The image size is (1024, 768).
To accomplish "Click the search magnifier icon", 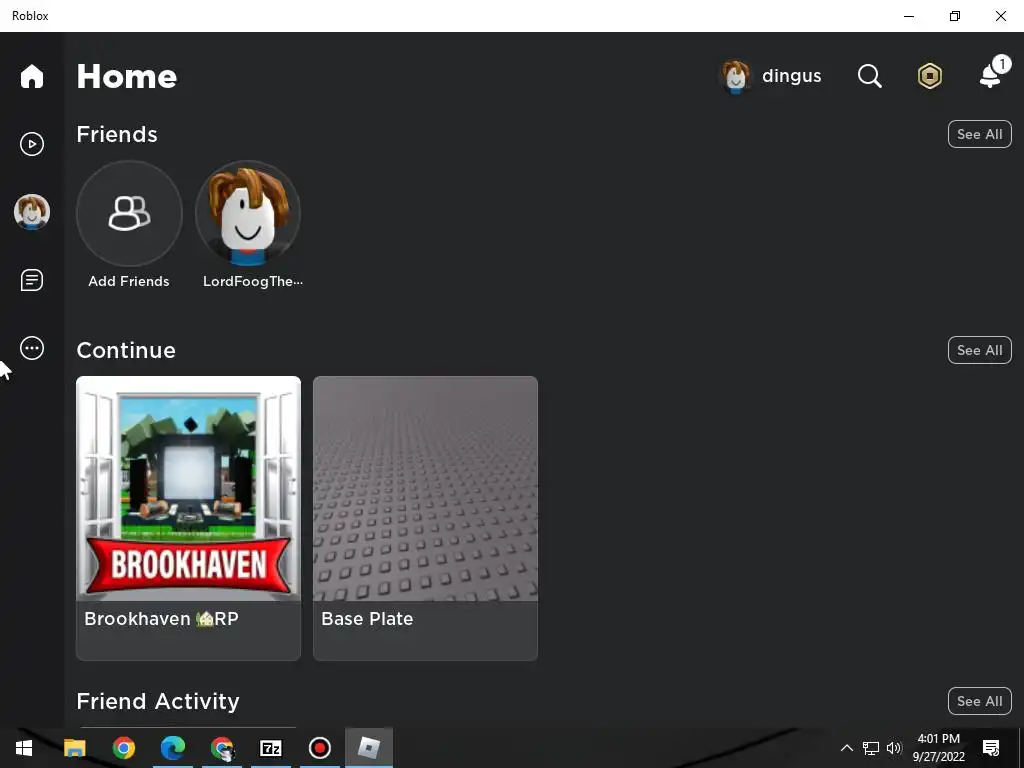I will click(869, 76).
